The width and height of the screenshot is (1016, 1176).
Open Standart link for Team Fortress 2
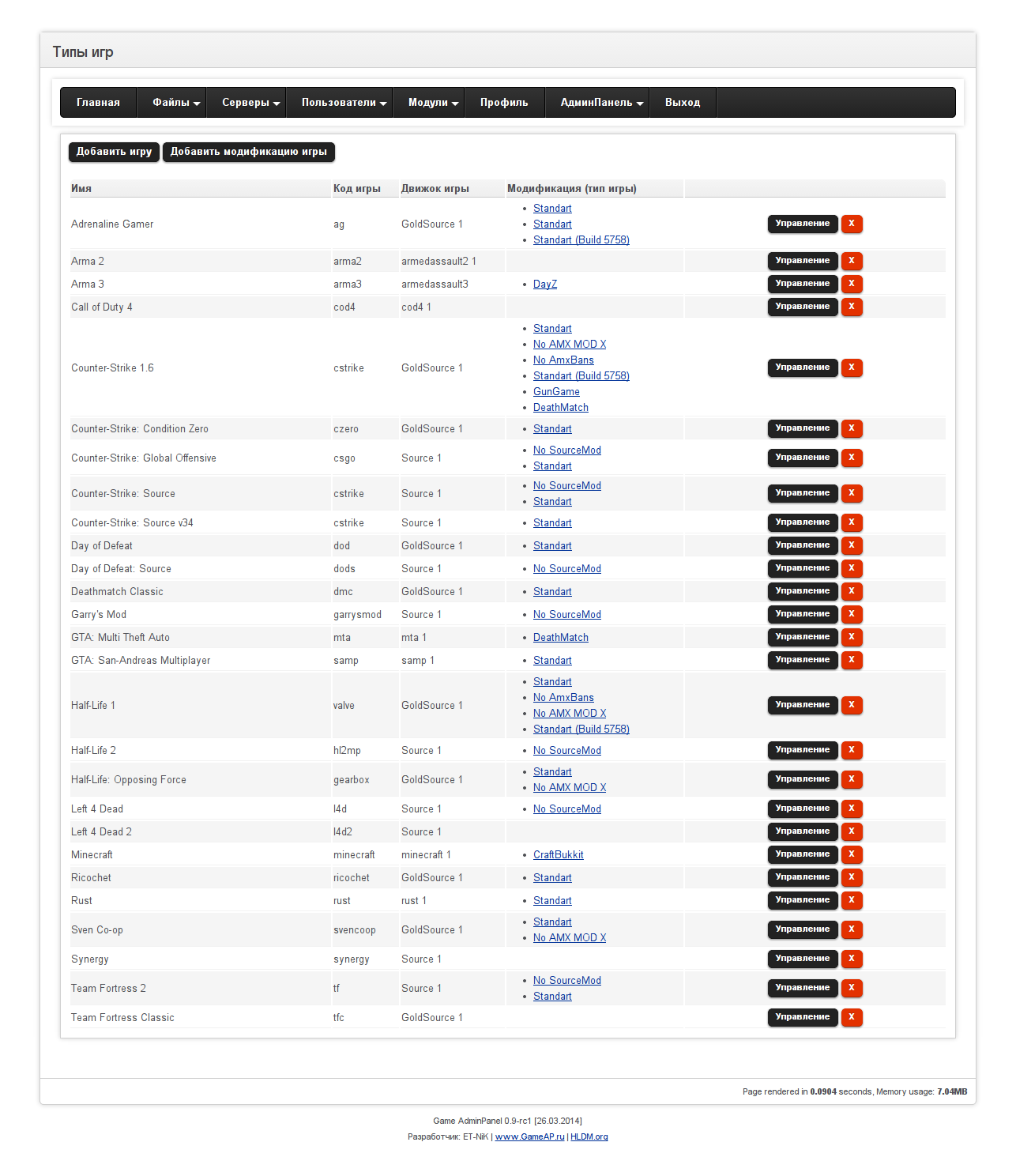(552, 997)
